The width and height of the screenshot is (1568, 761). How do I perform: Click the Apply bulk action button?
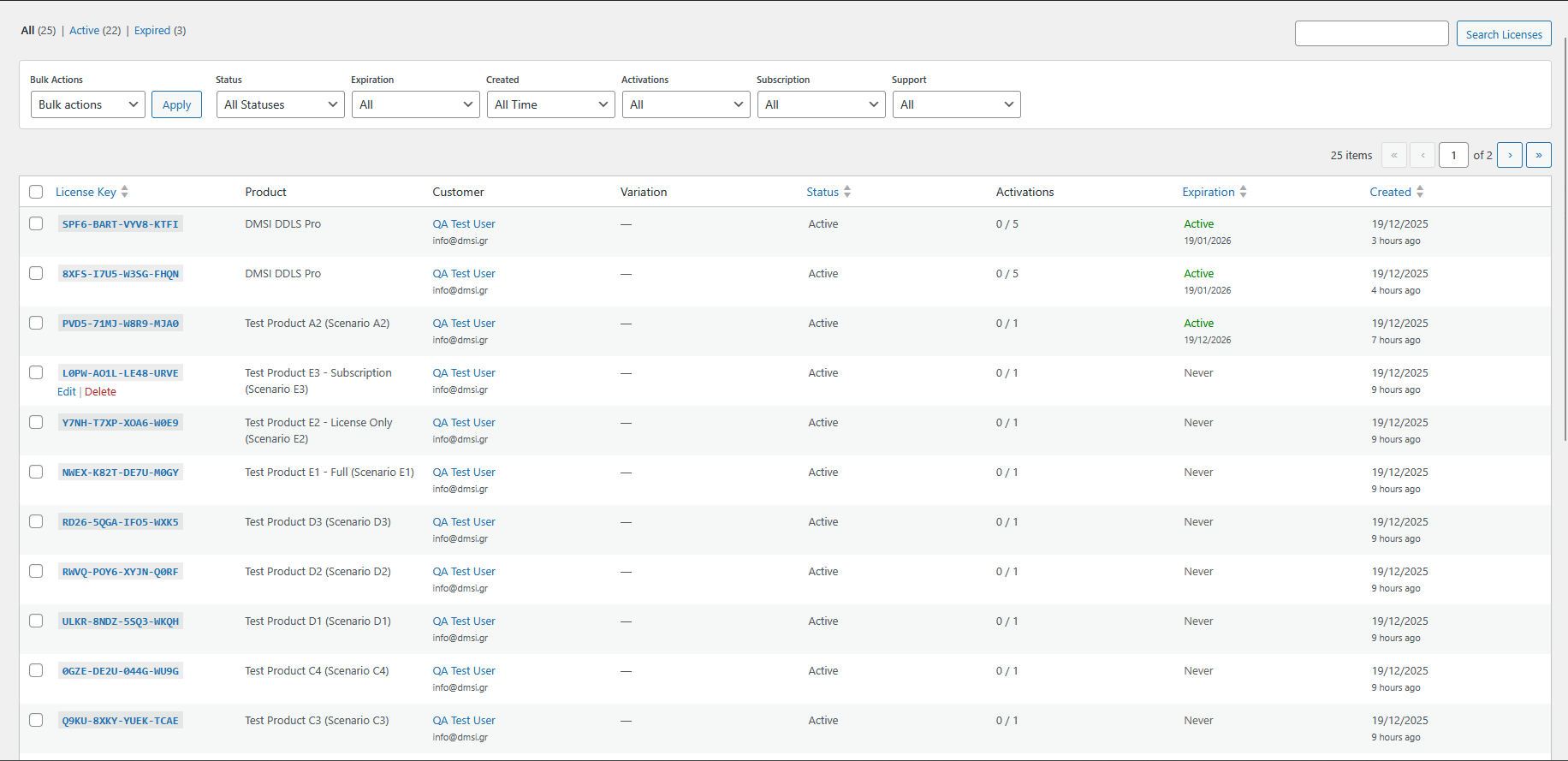(177, 104)
